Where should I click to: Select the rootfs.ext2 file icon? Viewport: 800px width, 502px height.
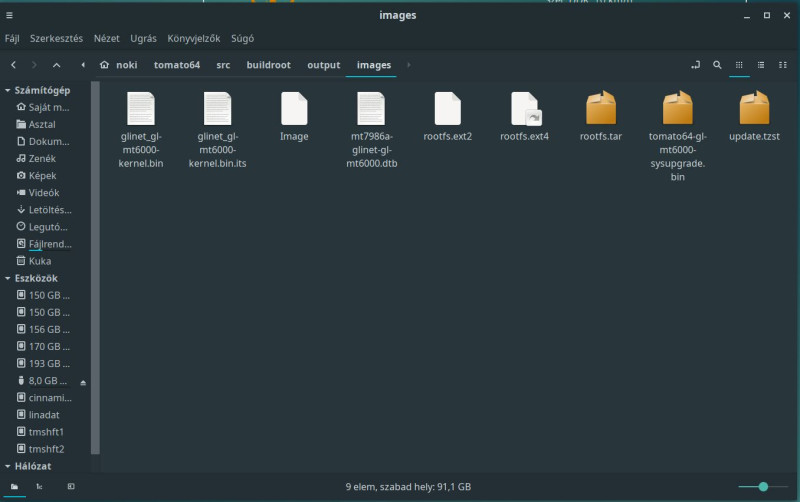[x=447, y=108]
